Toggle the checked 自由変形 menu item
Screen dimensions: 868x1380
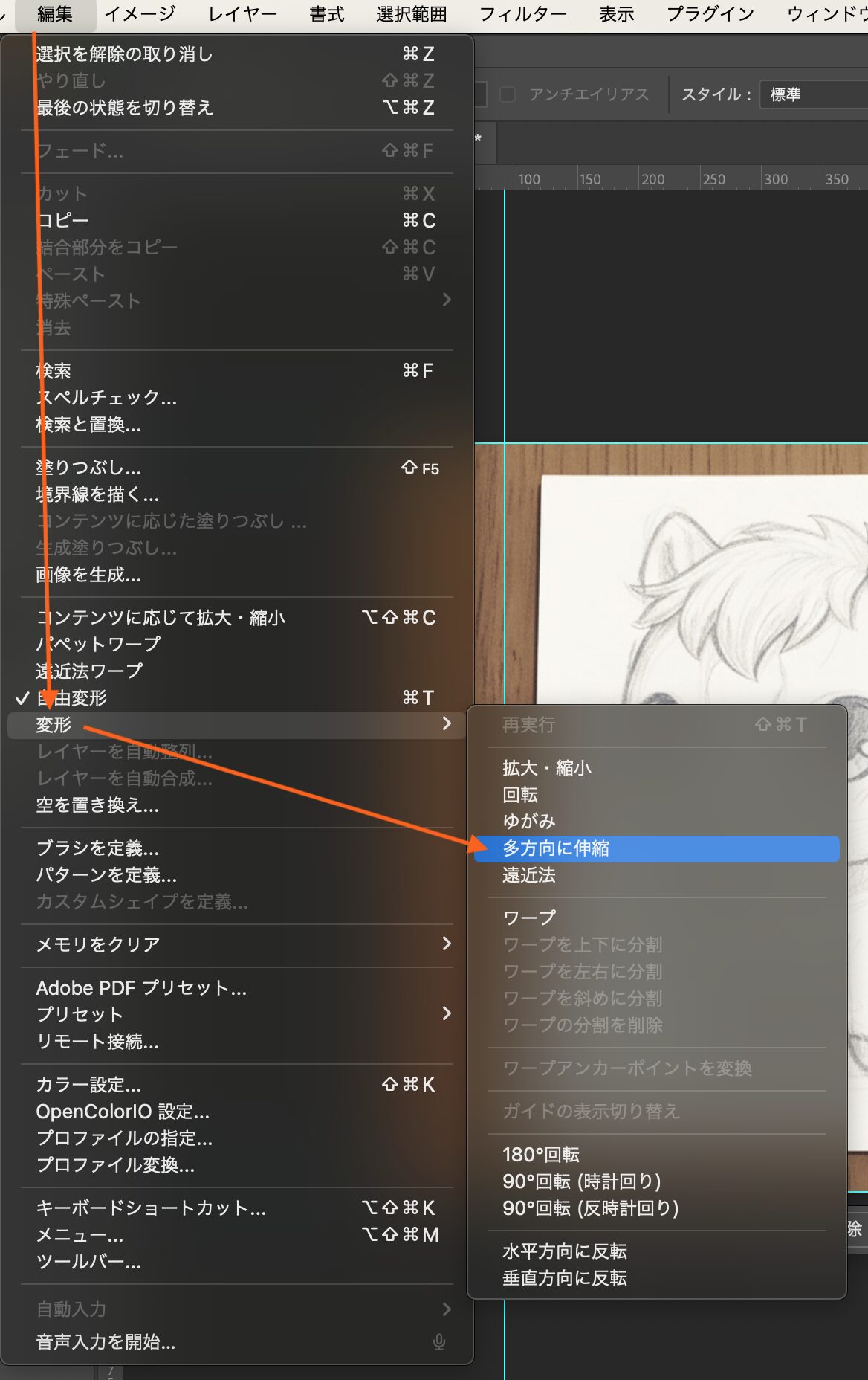(x=71, y=697)
